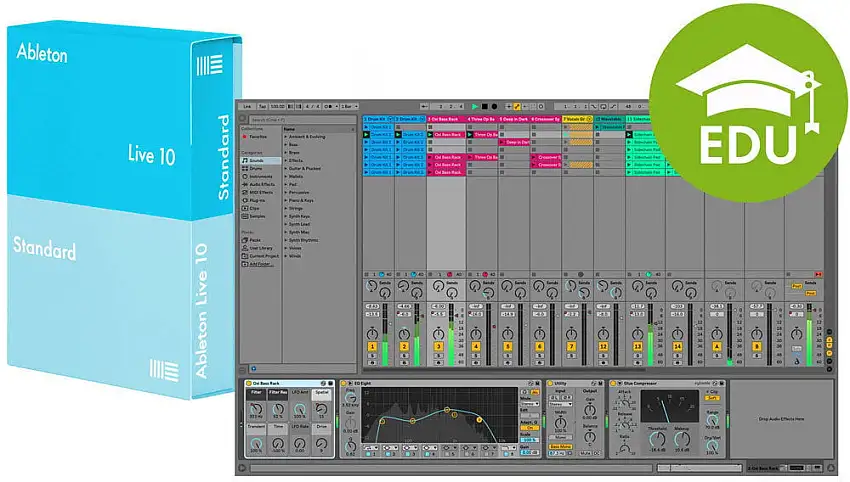Select the 3 Oxi Bass Rack track header

click(x=446, y=119)
